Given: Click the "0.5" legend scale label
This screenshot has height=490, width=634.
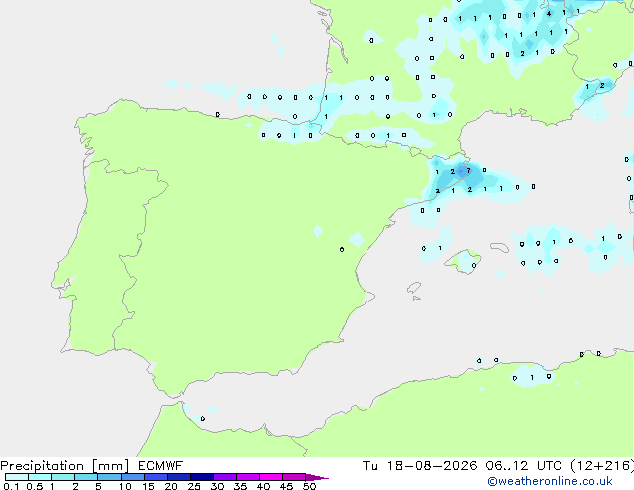Looking at the screenshot, I should pyautogui.click(x=35, y=486).
